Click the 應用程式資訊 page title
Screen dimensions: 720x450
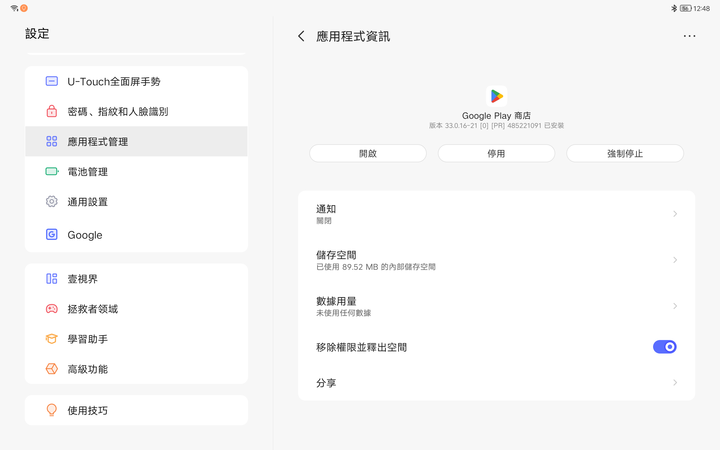(x=353, y=36)
